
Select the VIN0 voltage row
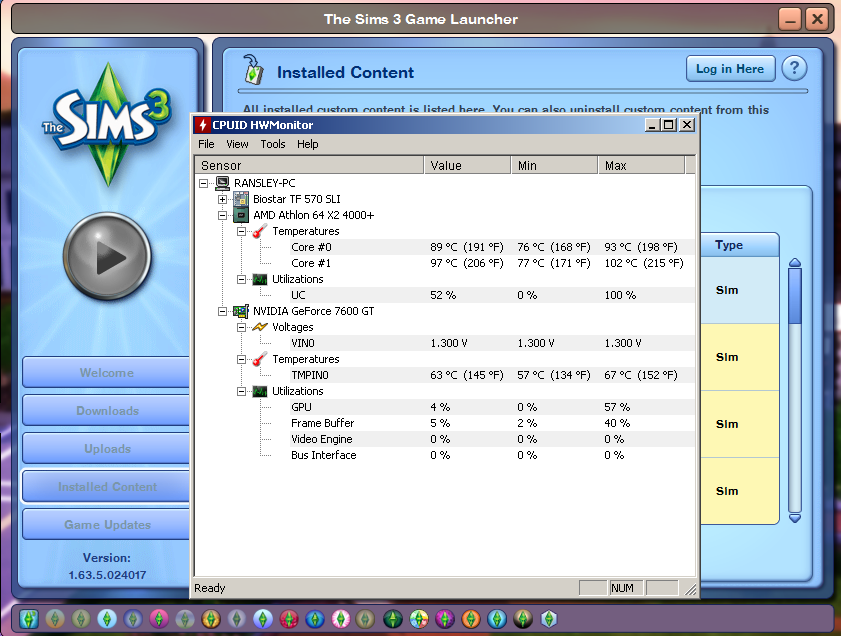(x=492, y=343)
